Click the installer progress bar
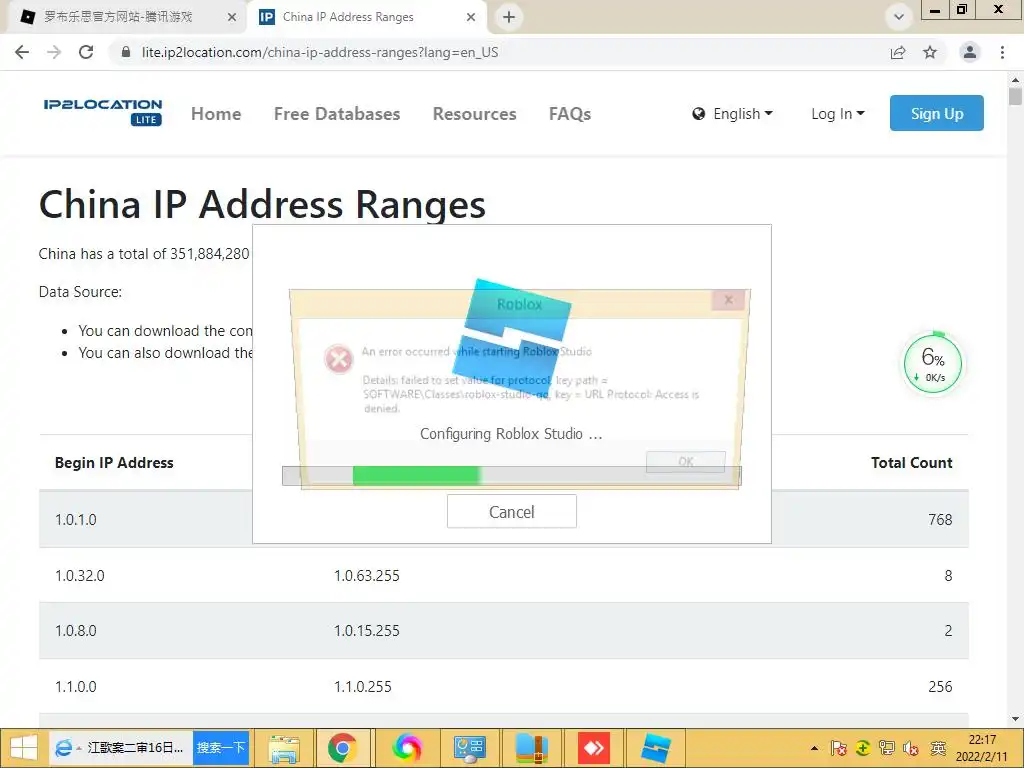This screenshot has width=1024, height=768. click(x=511, y=475)
